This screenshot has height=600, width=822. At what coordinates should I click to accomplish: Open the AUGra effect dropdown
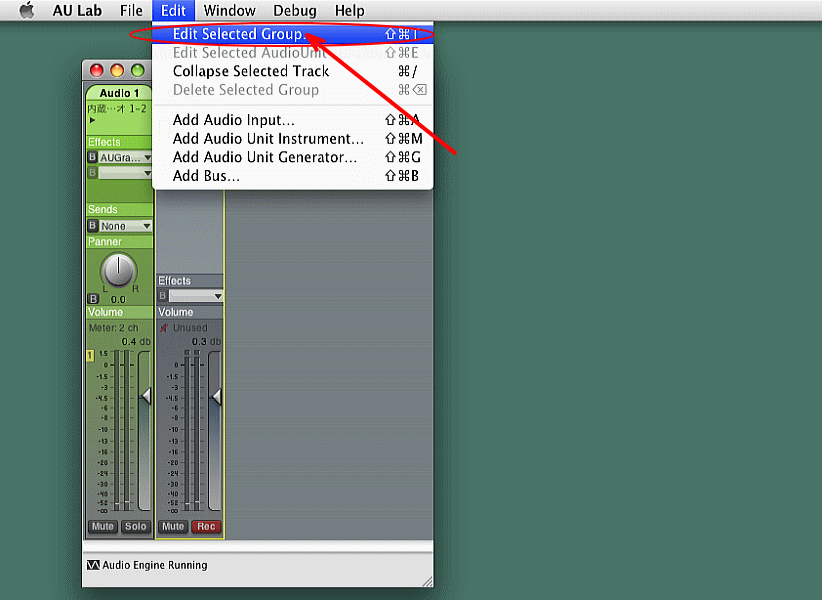click(125, 158)
